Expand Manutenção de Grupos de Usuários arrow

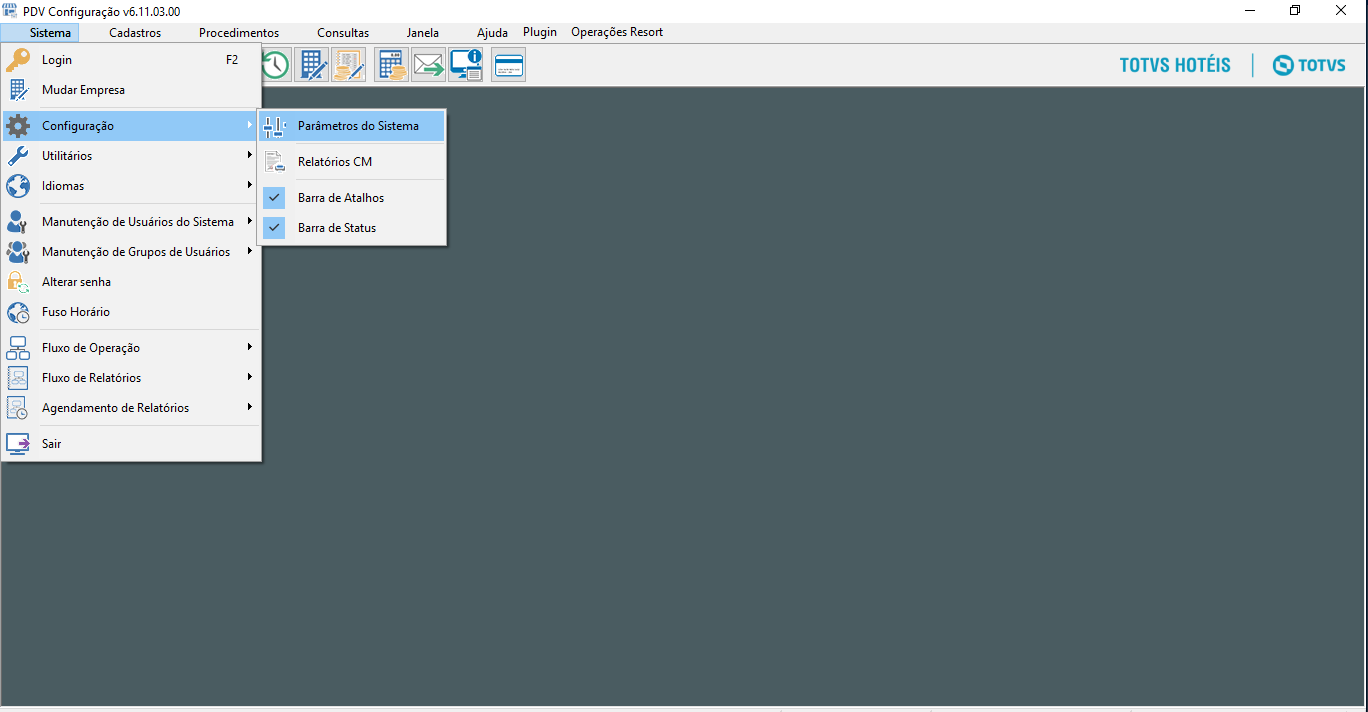(250, 251)
